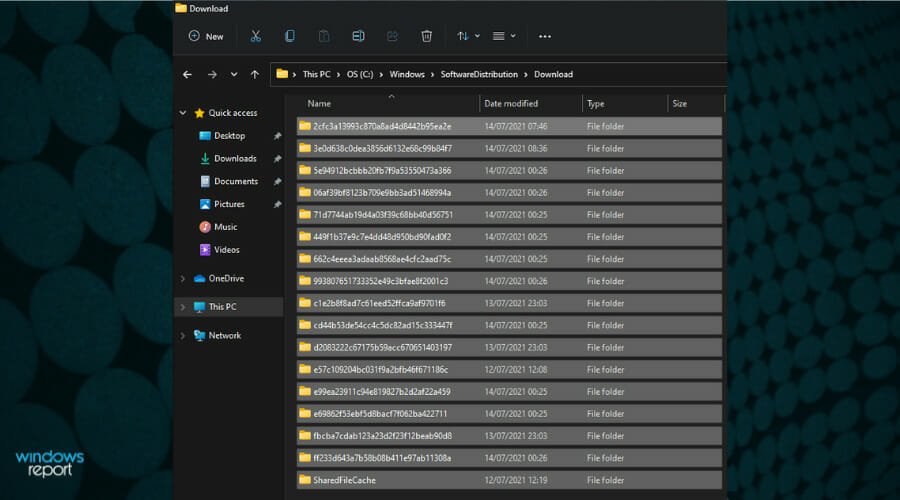The image size is (900, 500).
Task: Open Downloads in Quick access
Action: [235, 158]
